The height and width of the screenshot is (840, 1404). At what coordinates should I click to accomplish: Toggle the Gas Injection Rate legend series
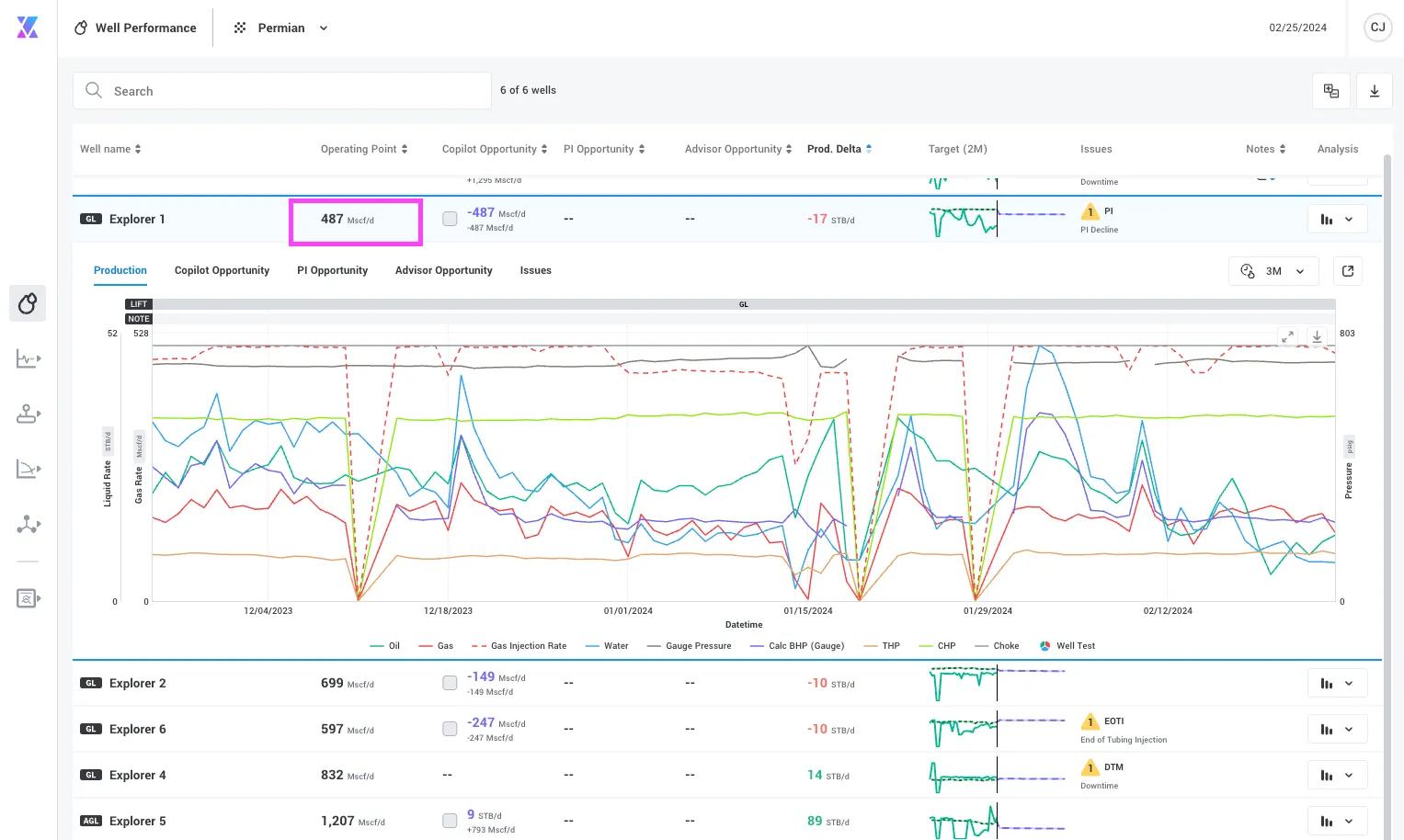pyautogui.click(x=519, y=646)
